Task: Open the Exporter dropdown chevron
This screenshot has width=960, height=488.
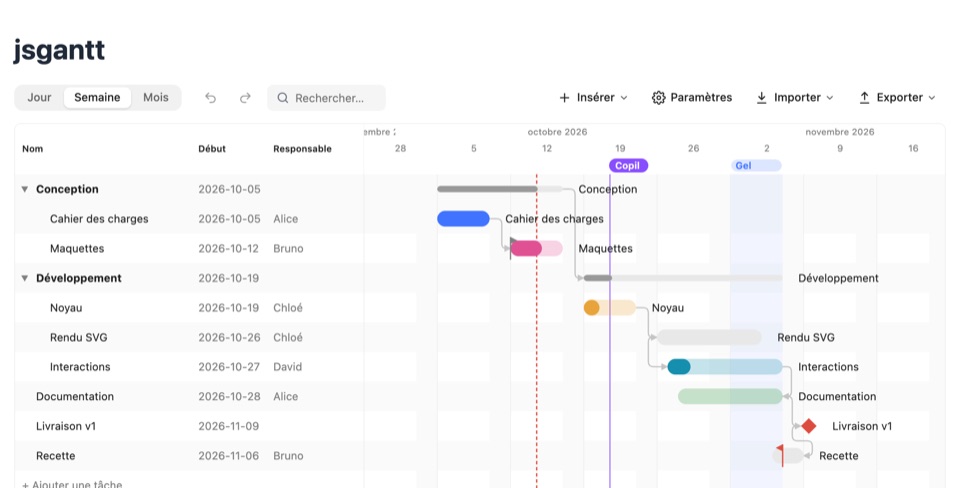Action: point(932,98)
